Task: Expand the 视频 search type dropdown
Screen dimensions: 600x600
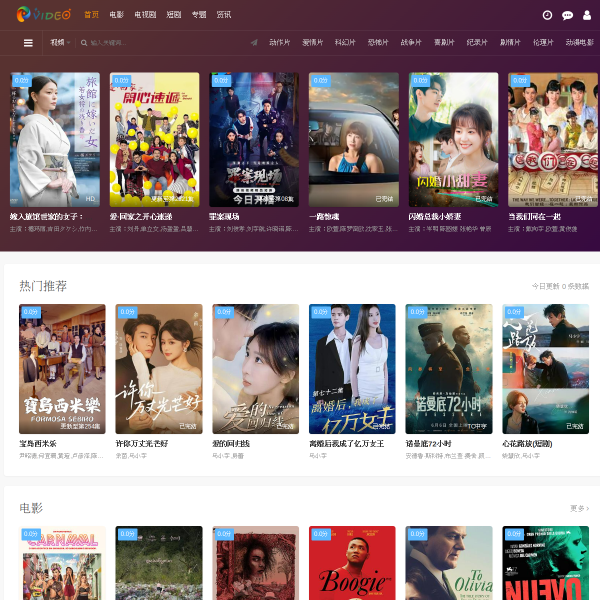Action: click(x=60, y=42)
